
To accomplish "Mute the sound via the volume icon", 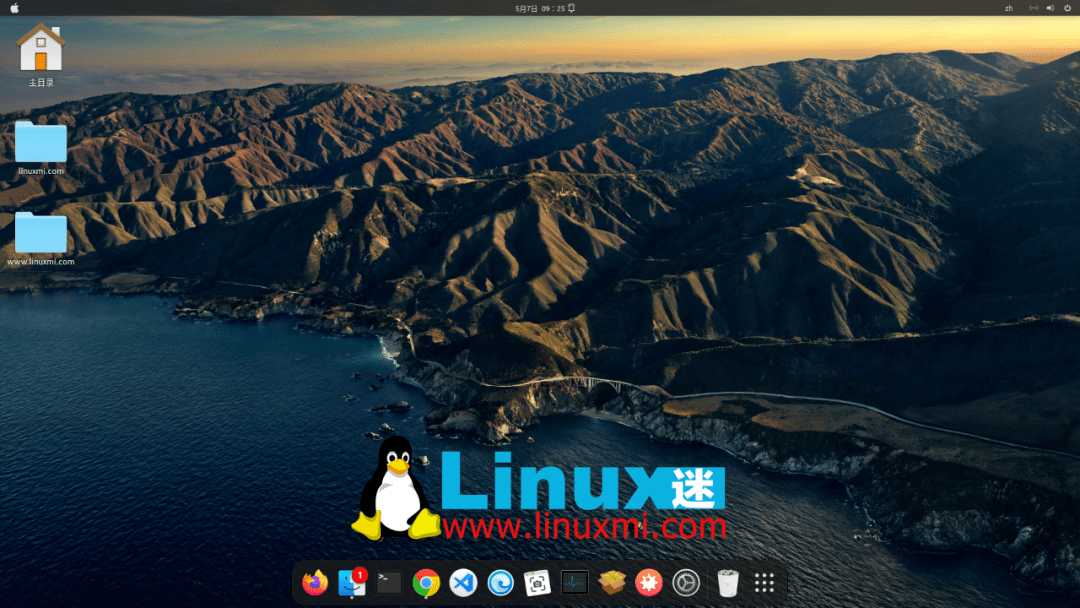I will coord(1048,8).
